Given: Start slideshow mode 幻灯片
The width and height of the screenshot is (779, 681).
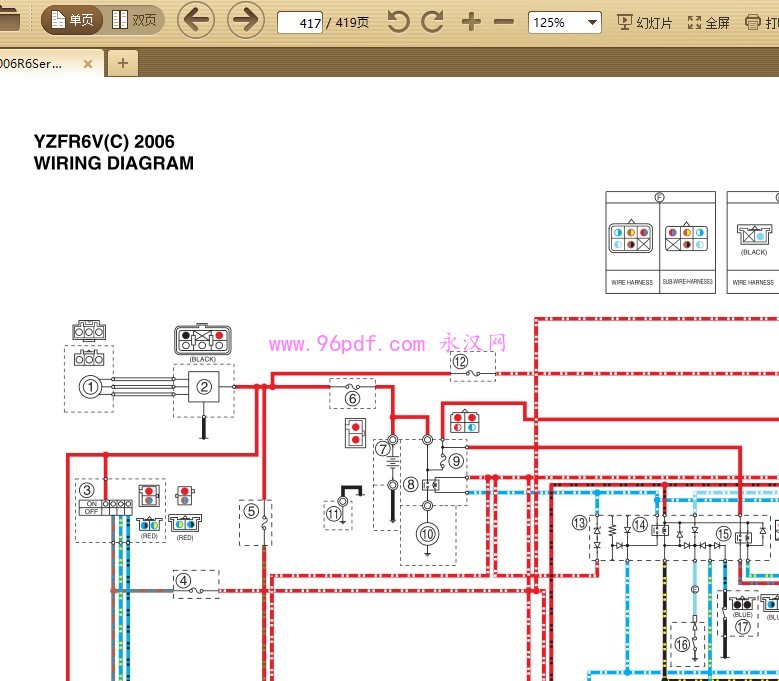Looking at the screenshot, I should pyautogui.click(x=644, y=22).
